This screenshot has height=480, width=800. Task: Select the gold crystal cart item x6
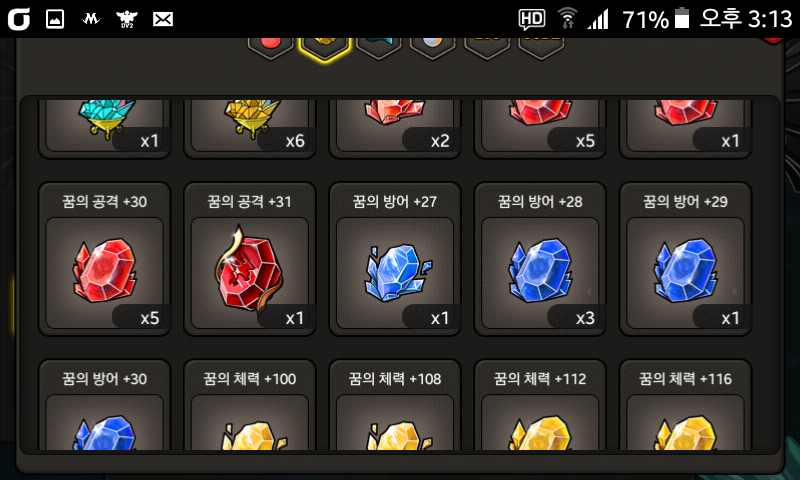(249, 128)
